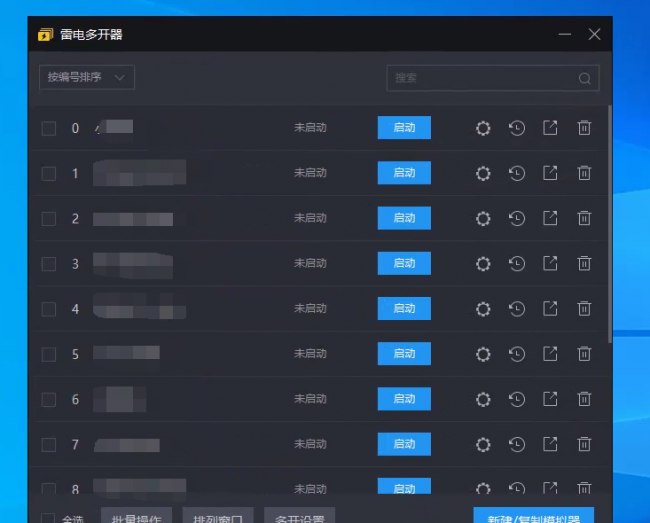The width and height of the screenshot is (650, 523).
Task: Start emulator 5 with 启动 button
Action: pyautogui.click(x=404, y=354)
